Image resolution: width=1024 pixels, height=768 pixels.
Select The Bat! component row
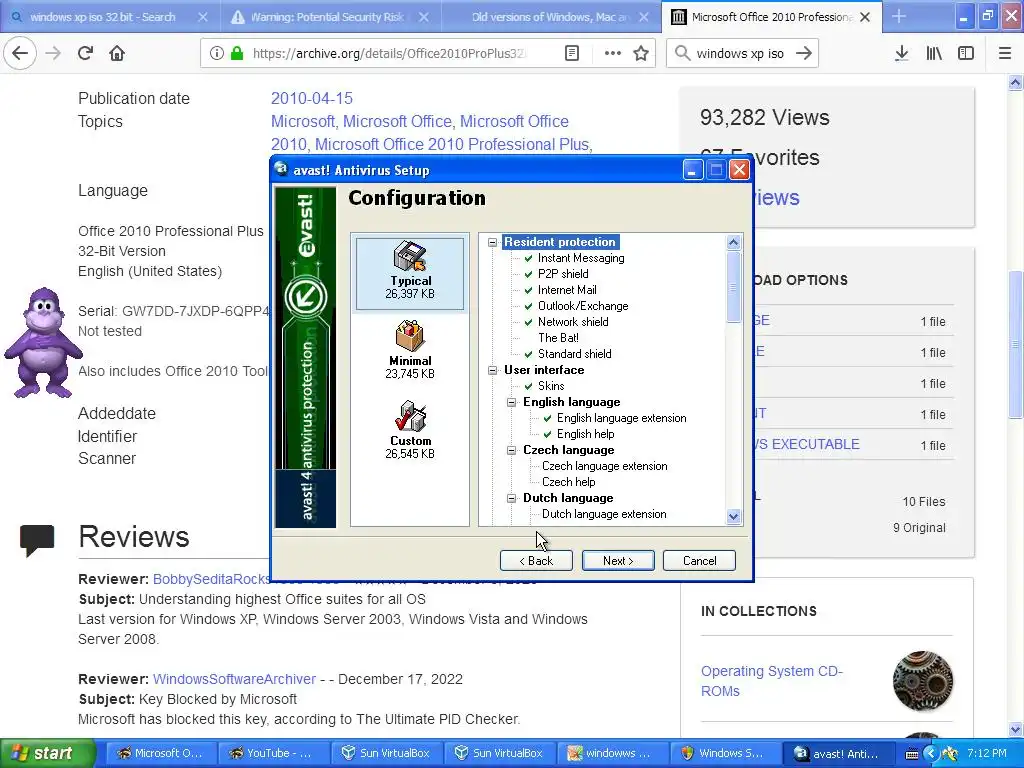[558, 338]
